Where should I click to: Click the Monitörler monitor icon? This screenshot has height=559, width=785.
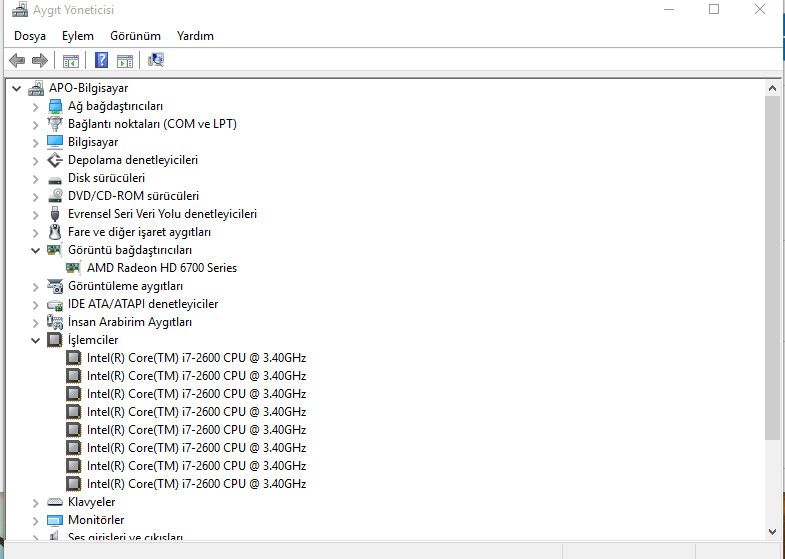click(x=55, y=520)
